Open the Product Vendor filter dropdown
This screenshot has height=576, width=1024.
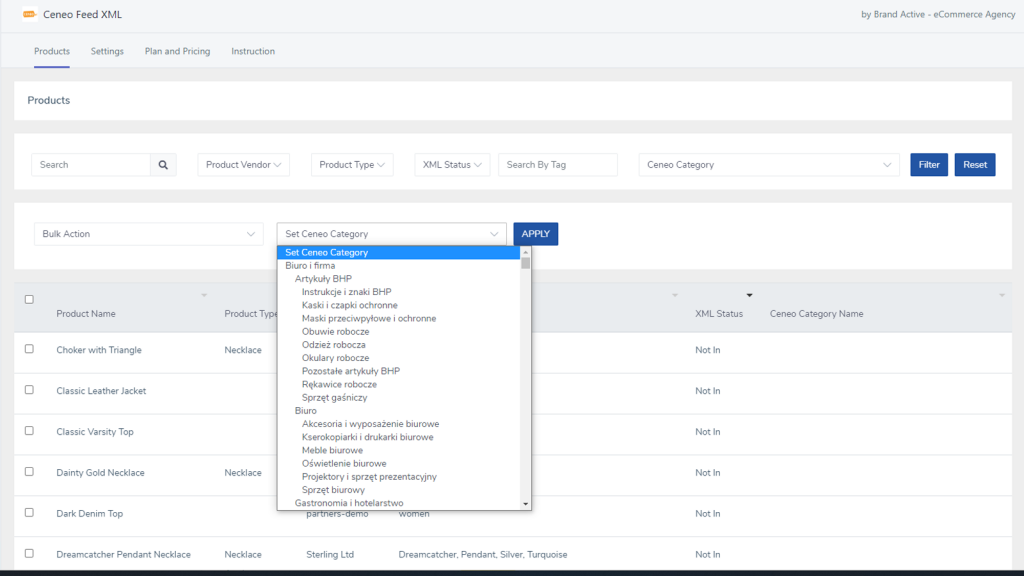click(244, 165)
